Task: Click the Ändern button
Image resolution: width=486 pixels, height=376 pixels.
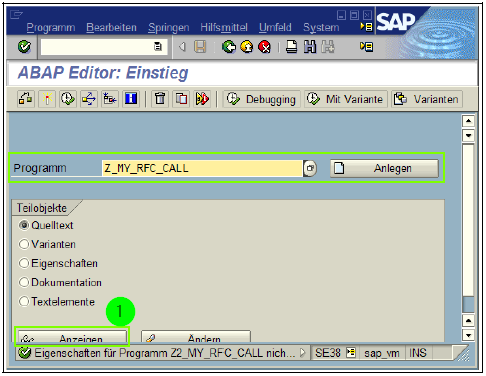Action: pyautogui.click(x=196, y=337)
